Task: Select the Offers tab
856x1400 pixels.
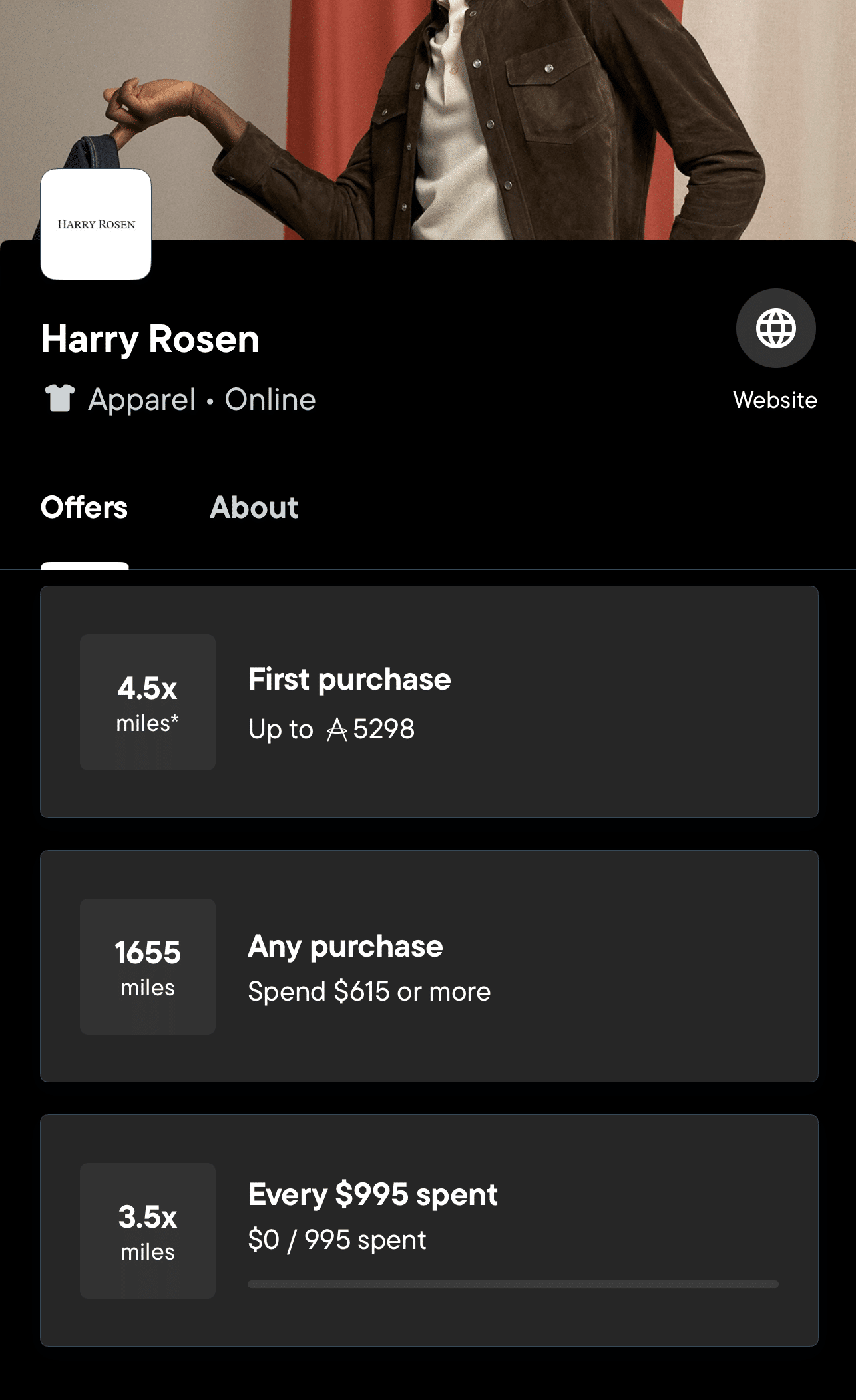Action: [x=84, y=507]
